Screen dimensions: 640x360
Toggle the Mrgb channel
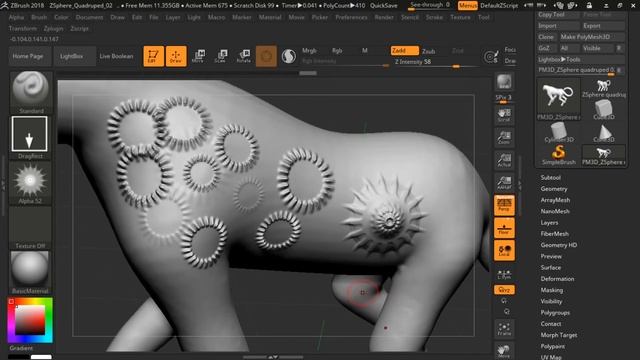pyautogui.click(x=309, y=51)
